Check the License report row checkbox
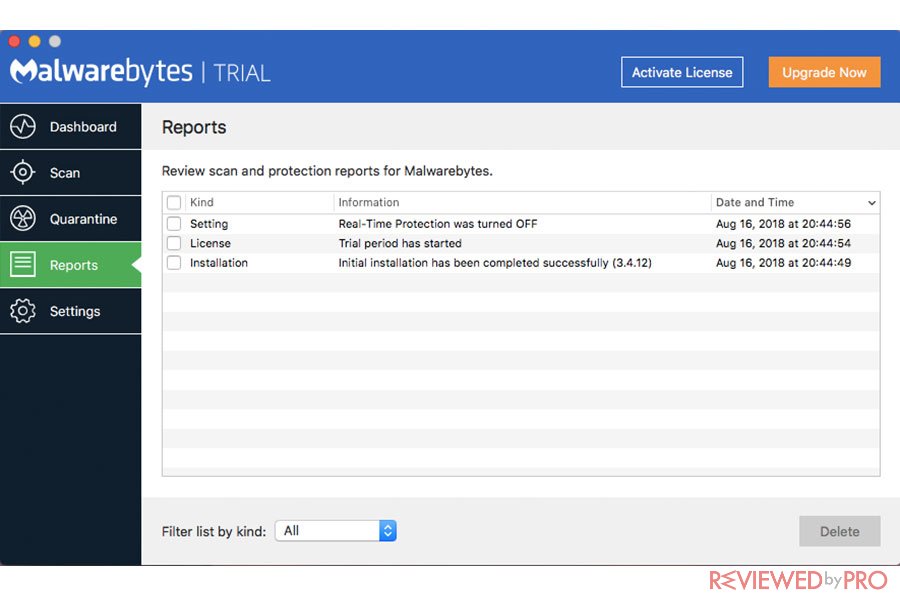The width and height of the screenshot is (900, 600). (174, 243)
